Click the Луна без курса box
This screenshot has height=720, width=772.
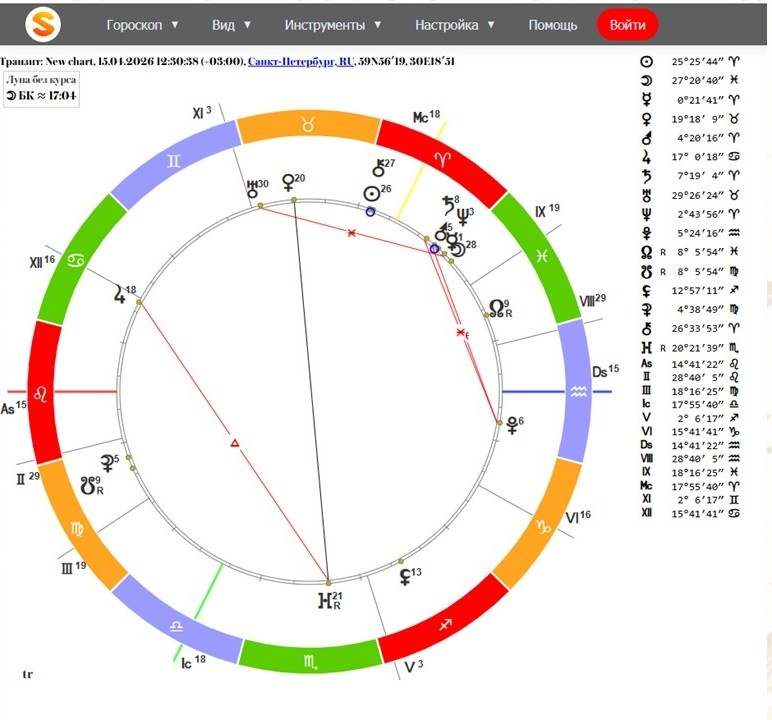(x=41, y=89)
